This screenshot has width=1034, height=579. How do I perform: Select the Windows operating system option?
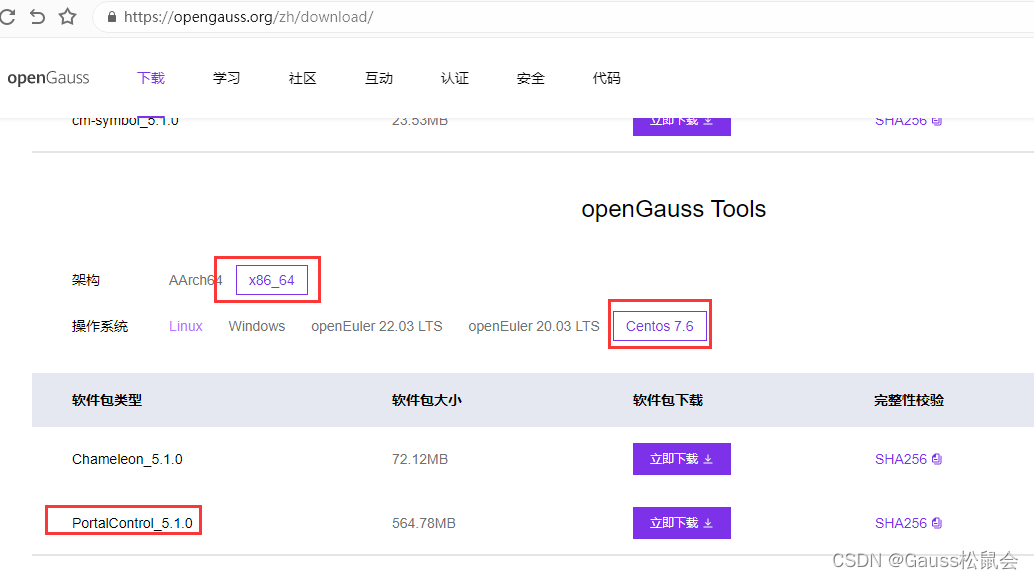click(x=257, y=326)
